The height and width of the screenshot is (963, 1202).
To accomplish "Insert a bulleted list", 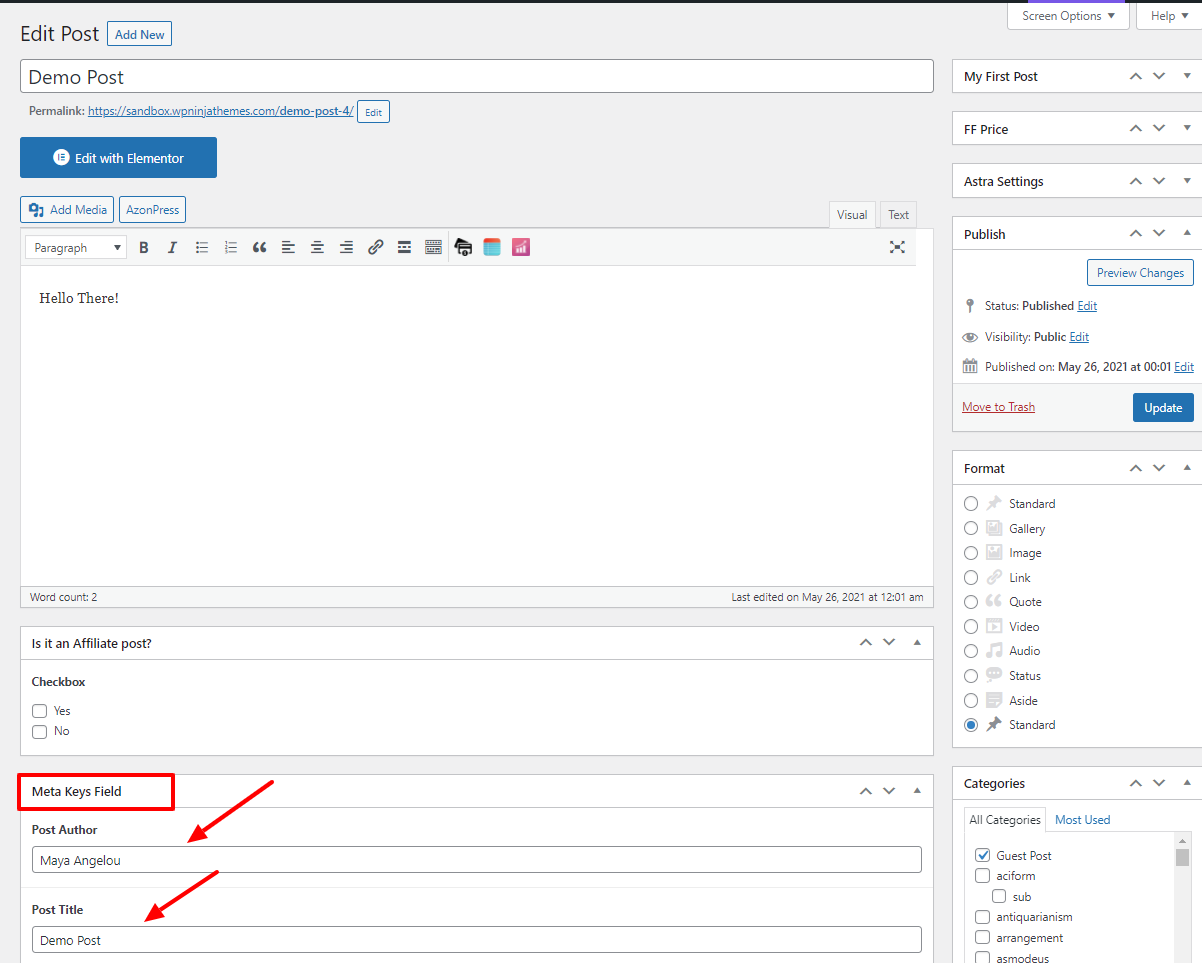I will click(x=202, y=247).
